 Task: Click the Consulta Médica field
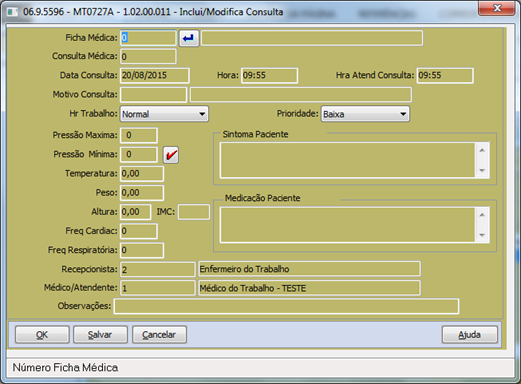[x=148, y=56]
